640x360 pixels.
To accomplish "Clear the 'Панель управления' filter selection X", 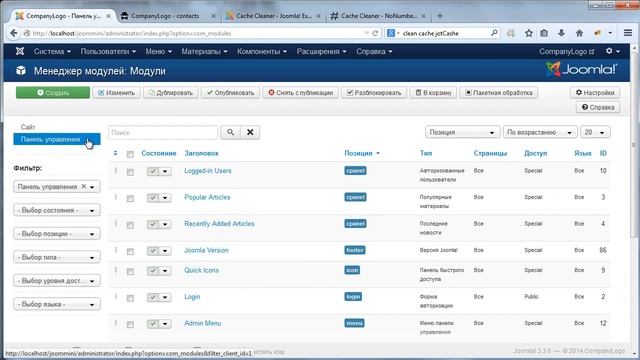I will tap(83, 186).
